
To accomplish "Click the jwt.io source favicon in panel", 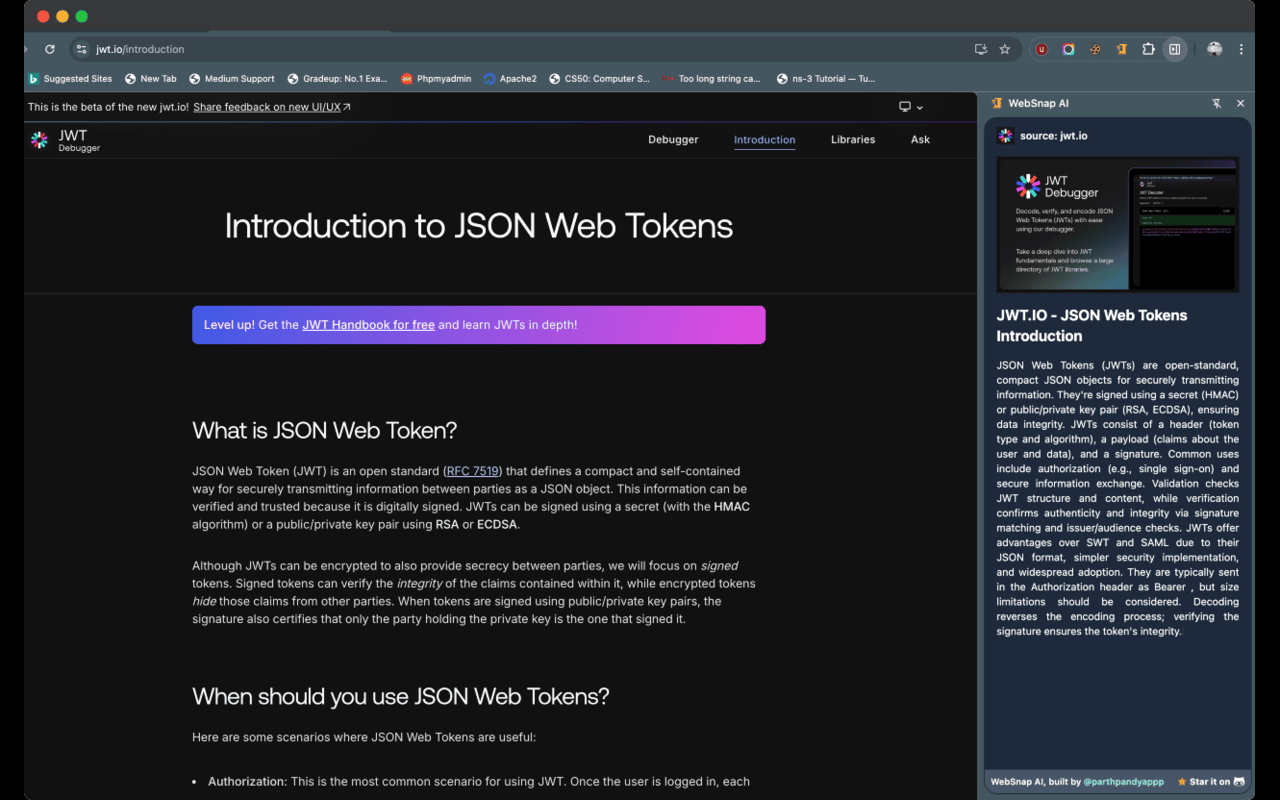I will click(x=1005, y=136).
